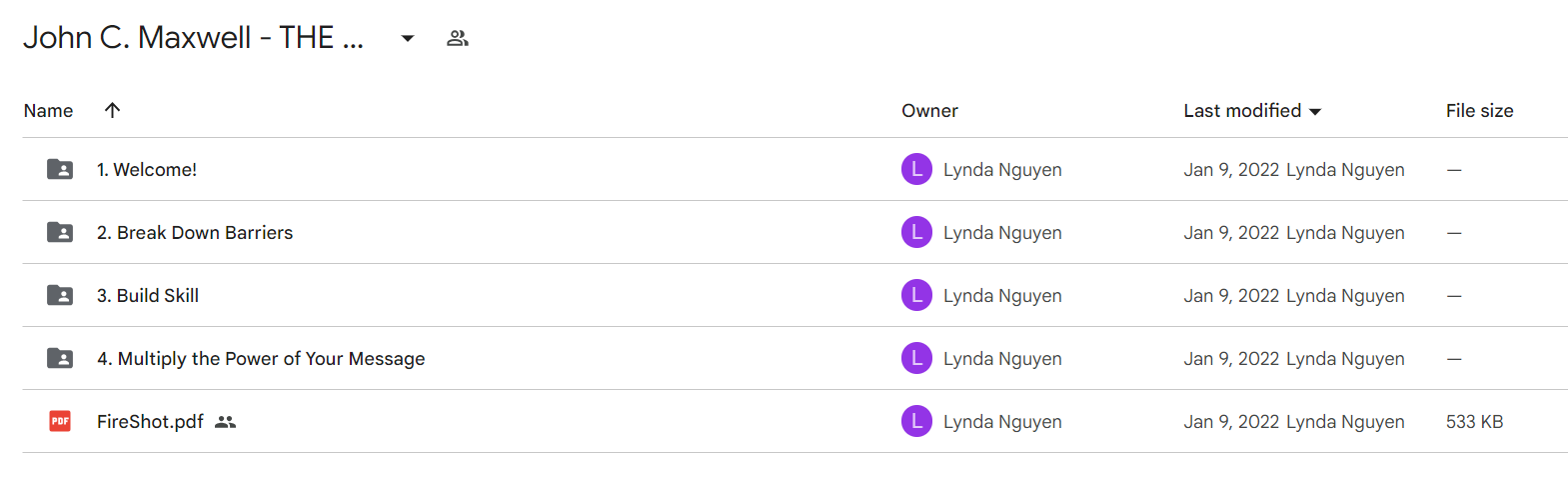The image size is (1568, 498).
Task: Click the Break Down Barriers folder icon
Action: click(x=60, y=232)
